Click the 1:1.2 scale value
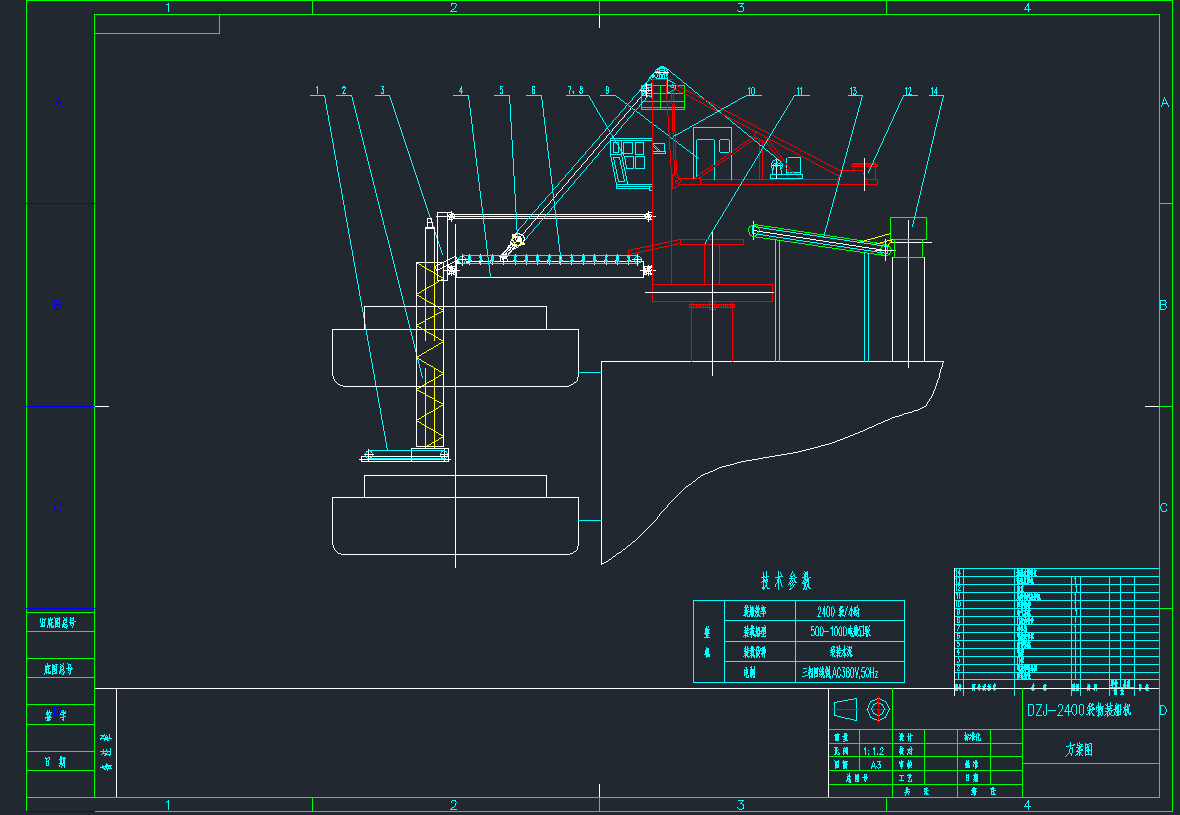Image resolution: width=1180 pixels, height=815 pixels. click(x=872, y=750)
